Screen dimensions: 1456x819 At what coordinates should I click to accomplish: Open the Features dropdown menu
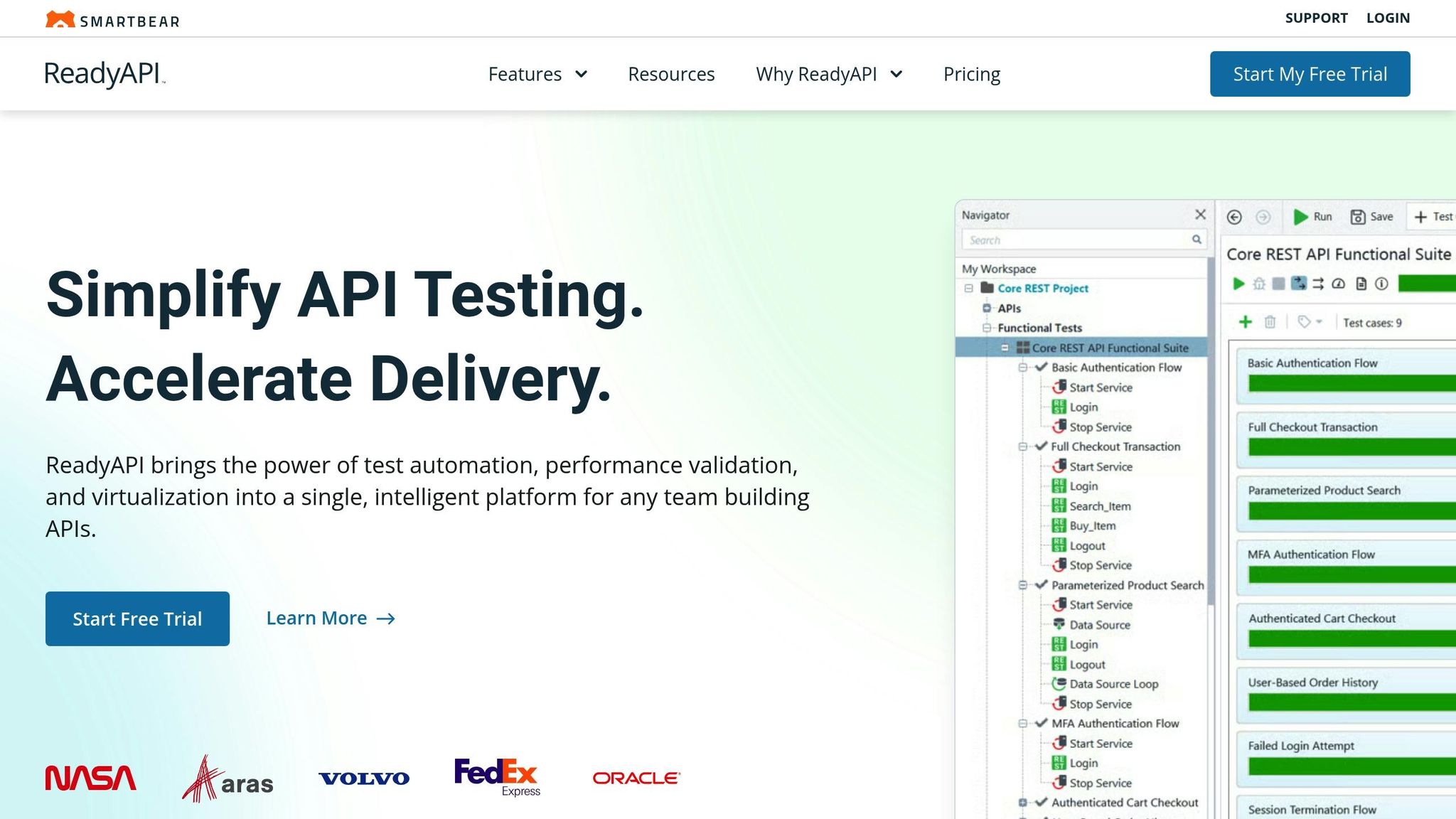pyautogui.click(x=537, y=74)
